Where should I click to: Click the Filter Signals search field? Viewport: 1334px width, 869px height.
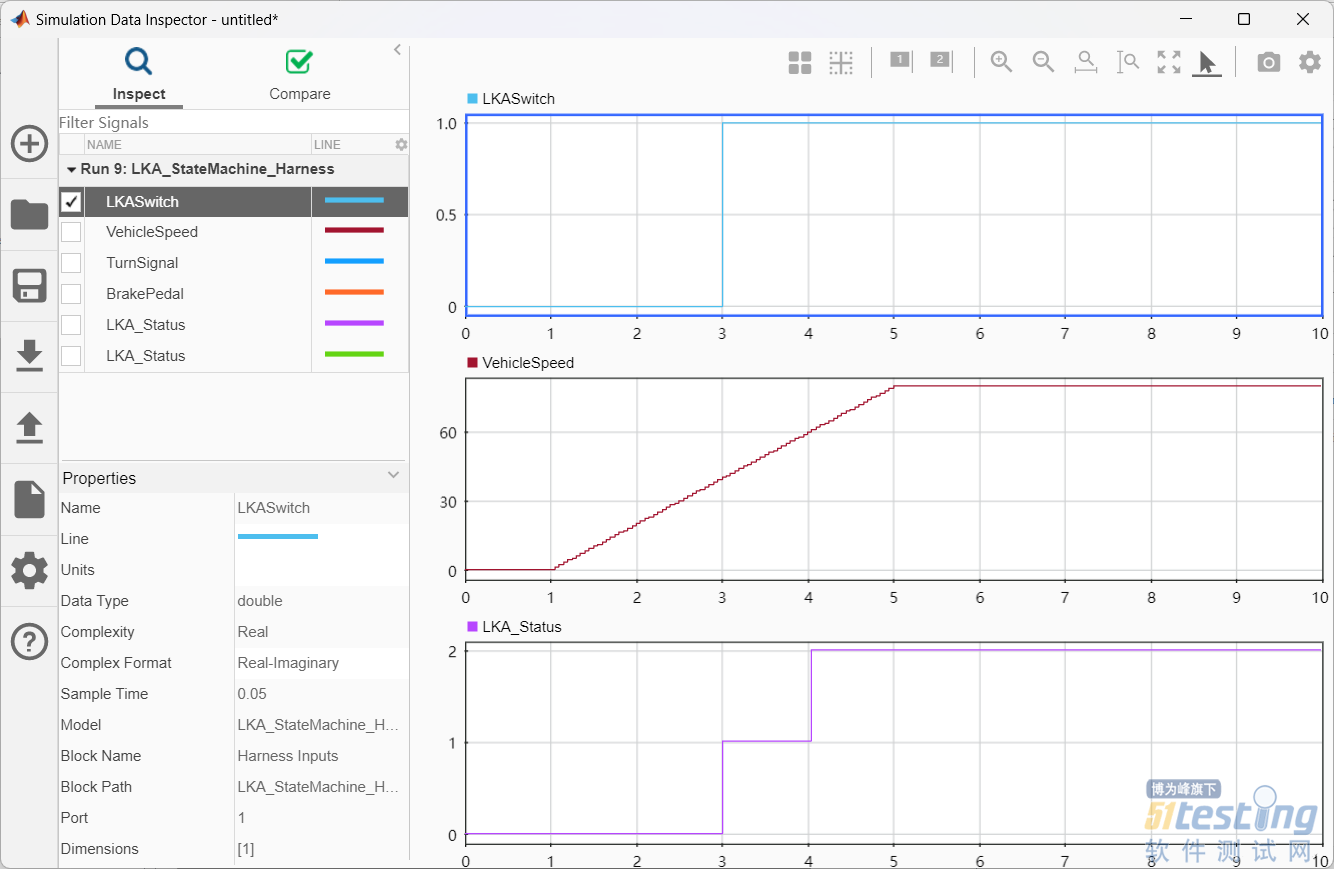pyautogui.click(x=234, y=122)
